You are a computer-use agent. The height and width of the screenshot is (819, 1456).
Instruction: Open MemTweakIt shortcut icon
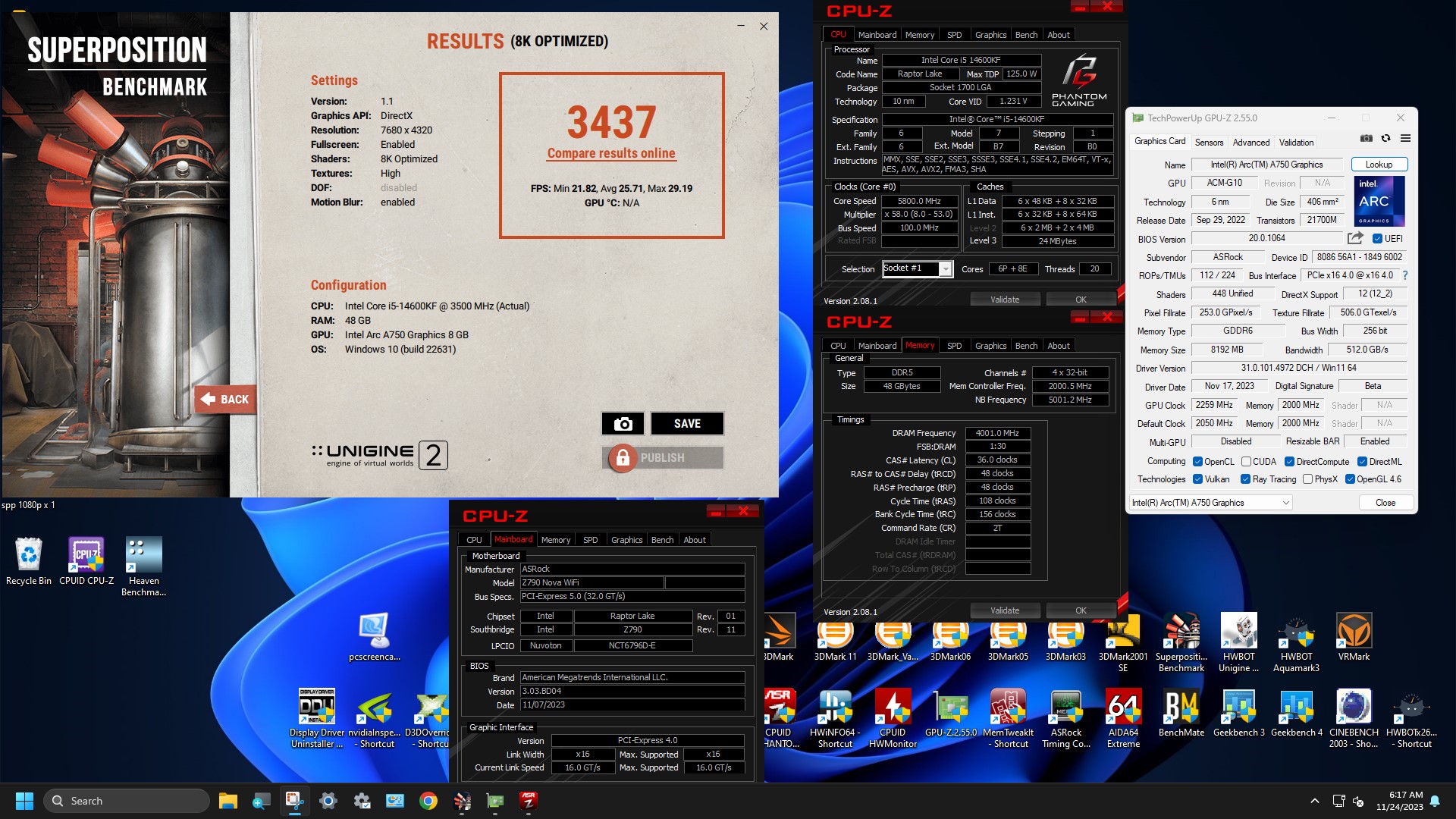point(1008,718)
